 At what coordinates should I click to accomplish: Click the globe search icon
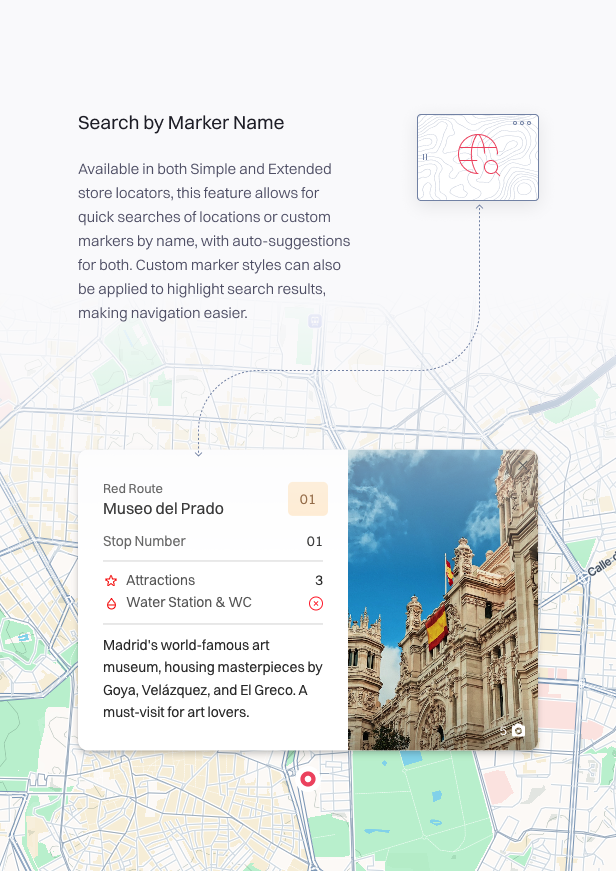pos(479,154)
